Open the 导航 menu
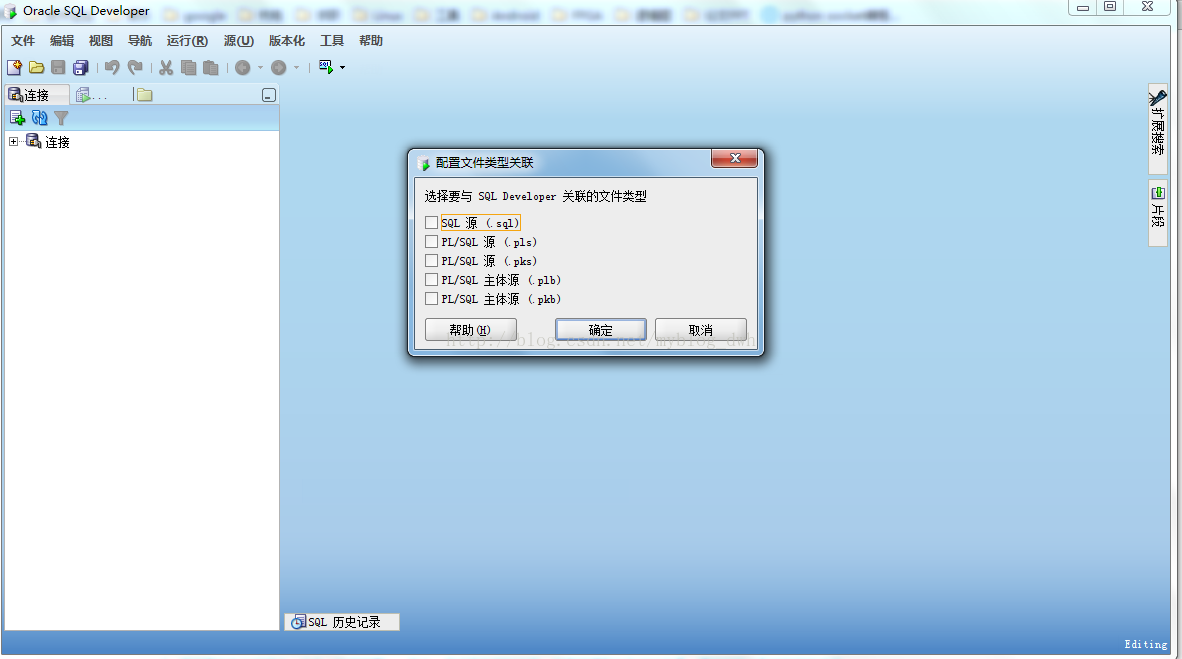1182x659 pixels. (x=139, y=41)
